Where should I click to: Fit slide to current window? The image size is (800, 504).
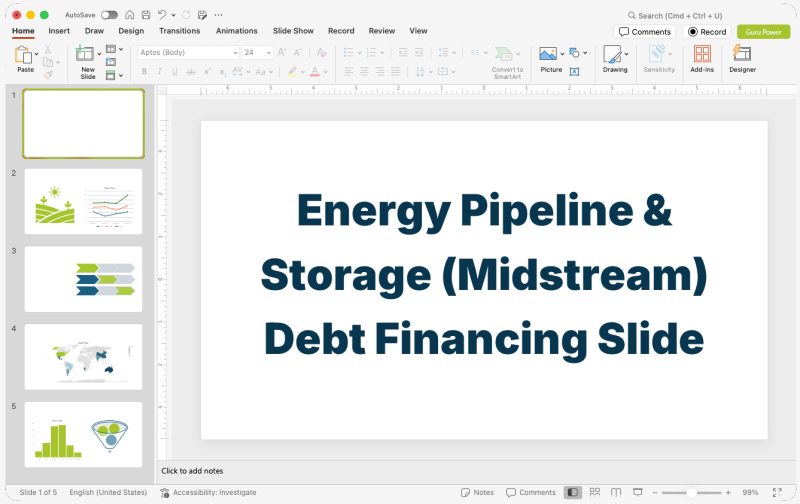pyautogui.click(x=777, y=492)
